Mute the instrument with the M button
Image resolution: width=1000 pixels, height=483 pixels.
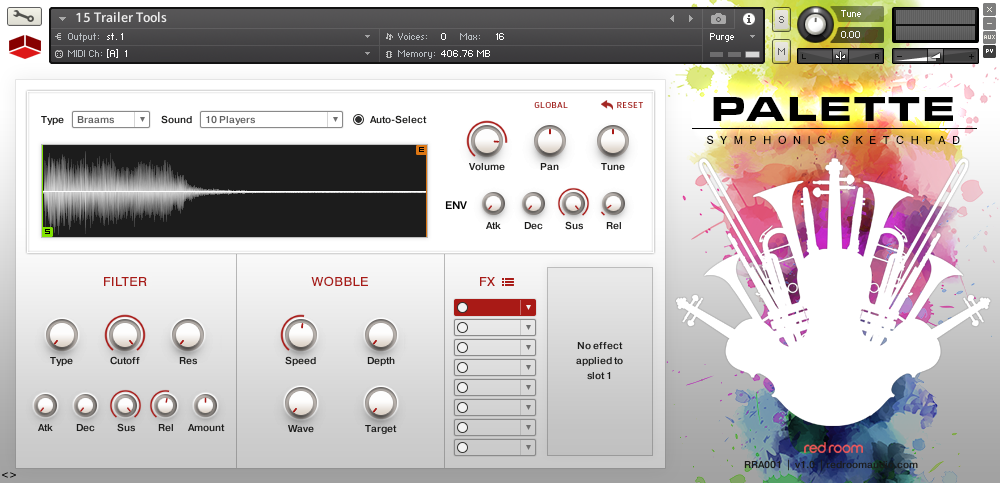tap(781, 51)
